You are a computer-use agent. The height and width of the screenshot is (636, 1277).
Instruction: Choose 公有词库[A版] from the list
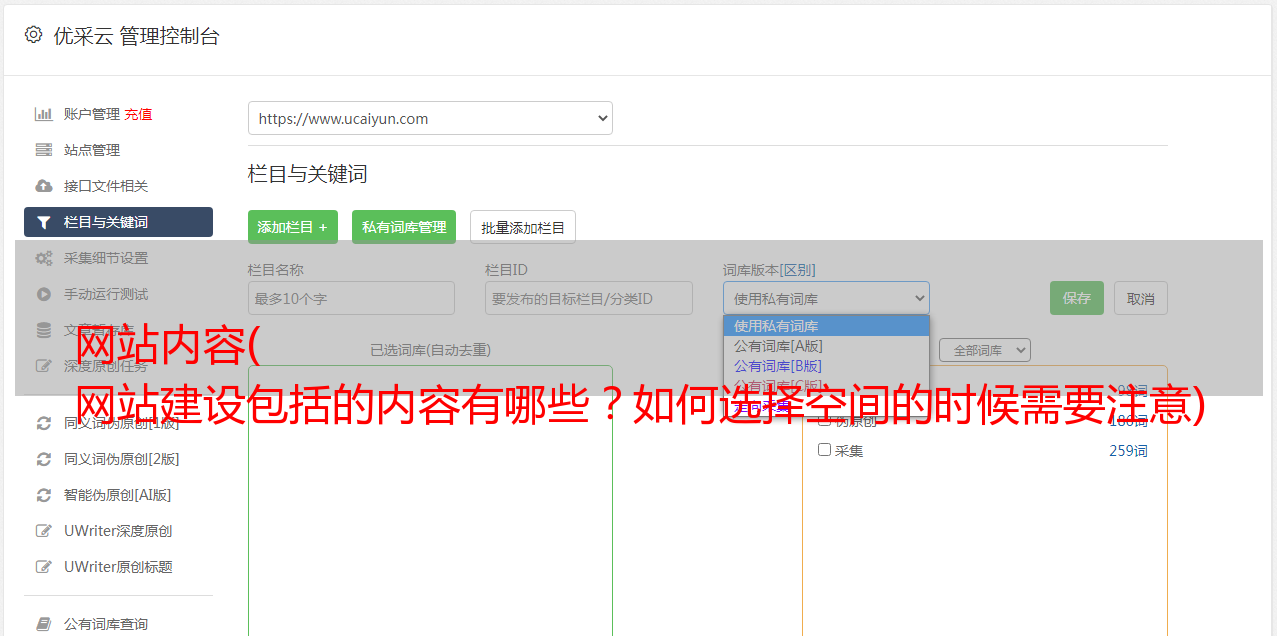pos(826,346)
